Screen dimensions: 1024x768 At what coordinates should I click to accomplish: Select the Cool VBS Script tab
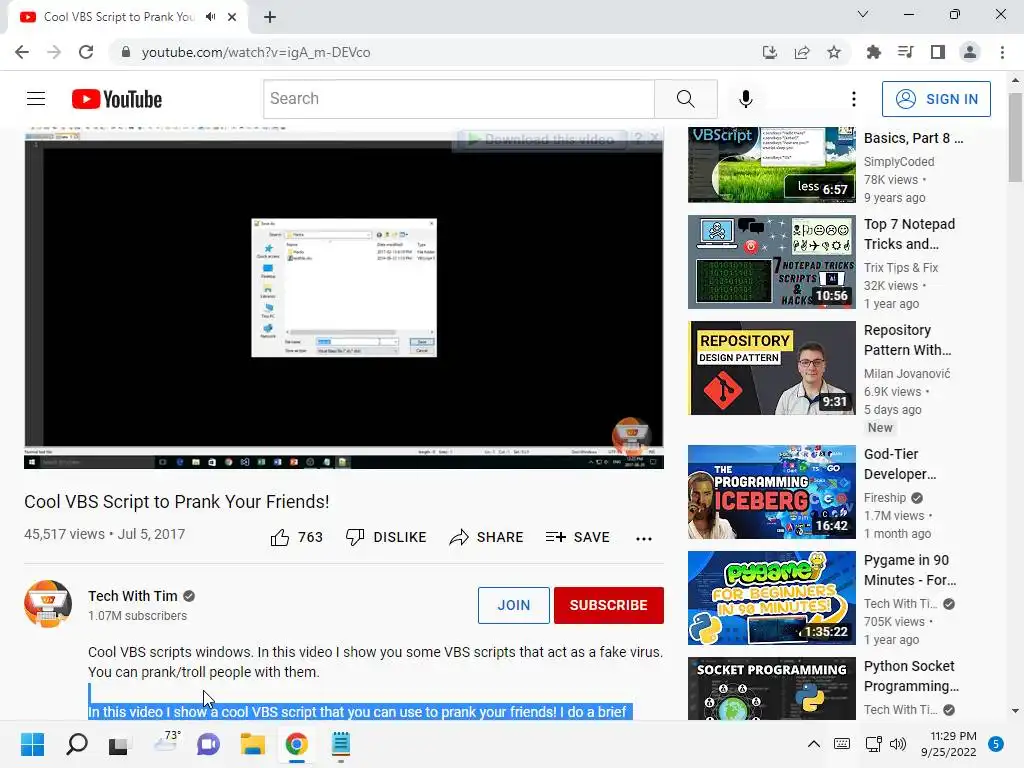118,17
